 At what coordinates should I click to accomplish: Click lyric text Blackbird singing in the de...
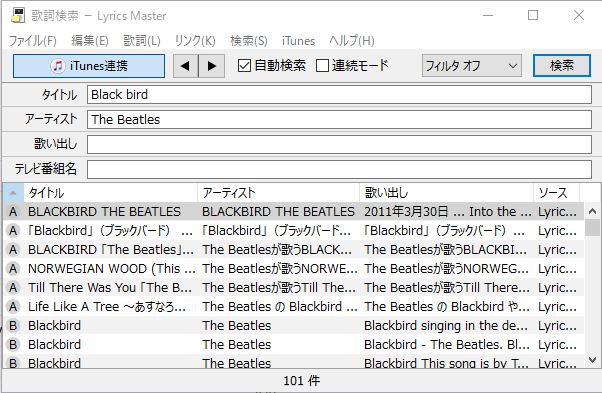click(446, 326)
